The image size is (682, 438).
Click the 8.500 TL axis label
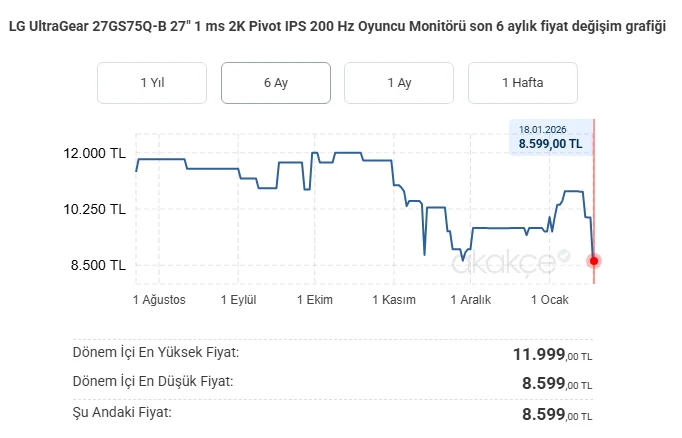tap(96, 265)
